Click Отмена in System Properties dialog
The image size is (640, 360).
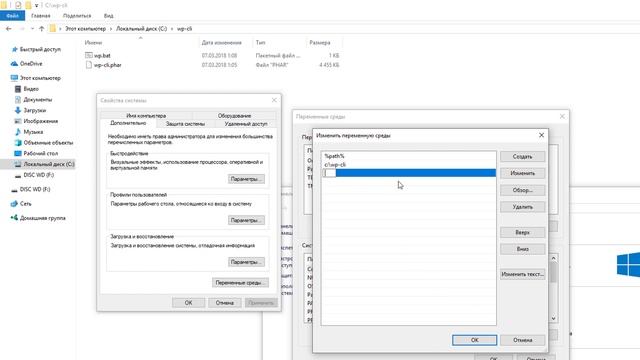(x=224, y=303)
